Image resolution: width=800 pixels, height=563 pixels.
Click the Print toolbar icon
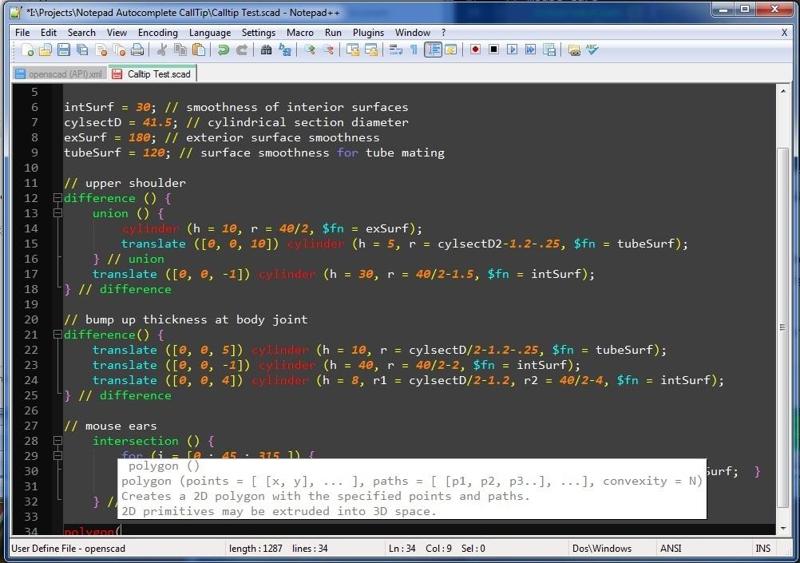pyautogui.click(x=137, y=50)
